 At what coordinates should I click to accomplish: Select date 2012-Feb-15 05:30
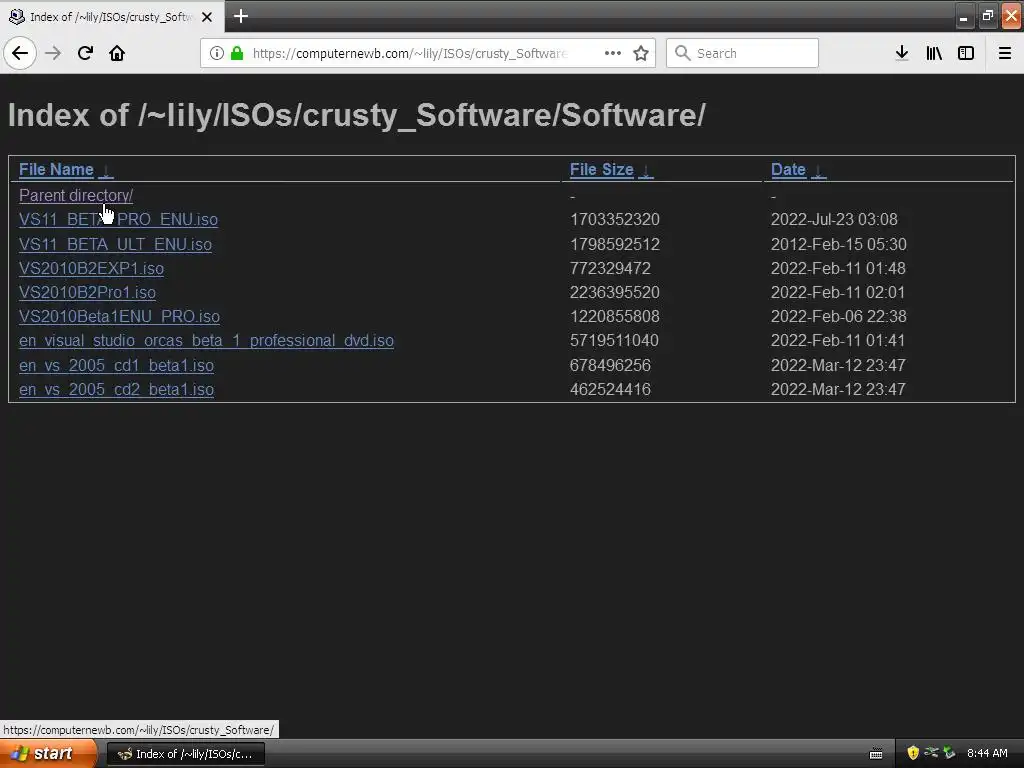click(x=839, y=244)
